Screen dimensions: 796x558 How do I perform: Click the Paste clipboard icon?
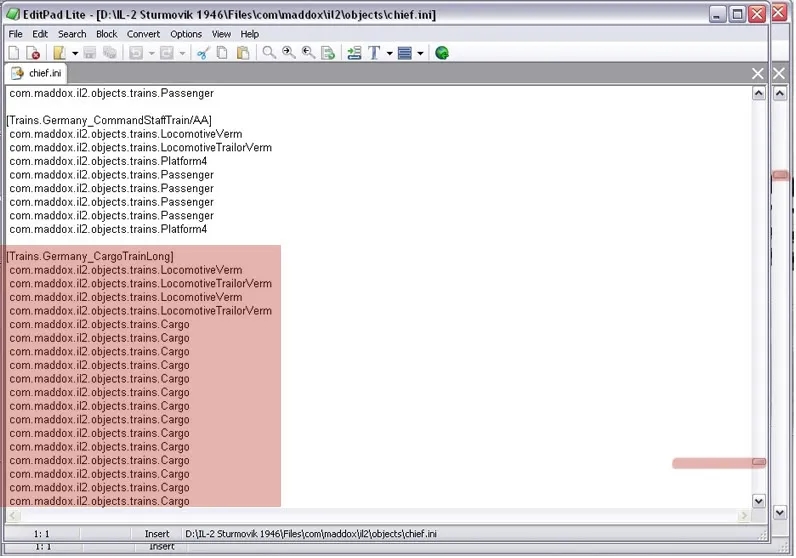tap(243, 53)
